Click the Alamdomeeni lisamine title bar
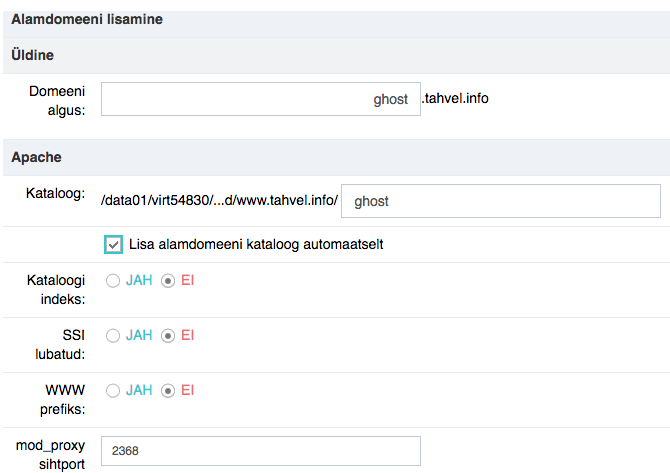 336,20
